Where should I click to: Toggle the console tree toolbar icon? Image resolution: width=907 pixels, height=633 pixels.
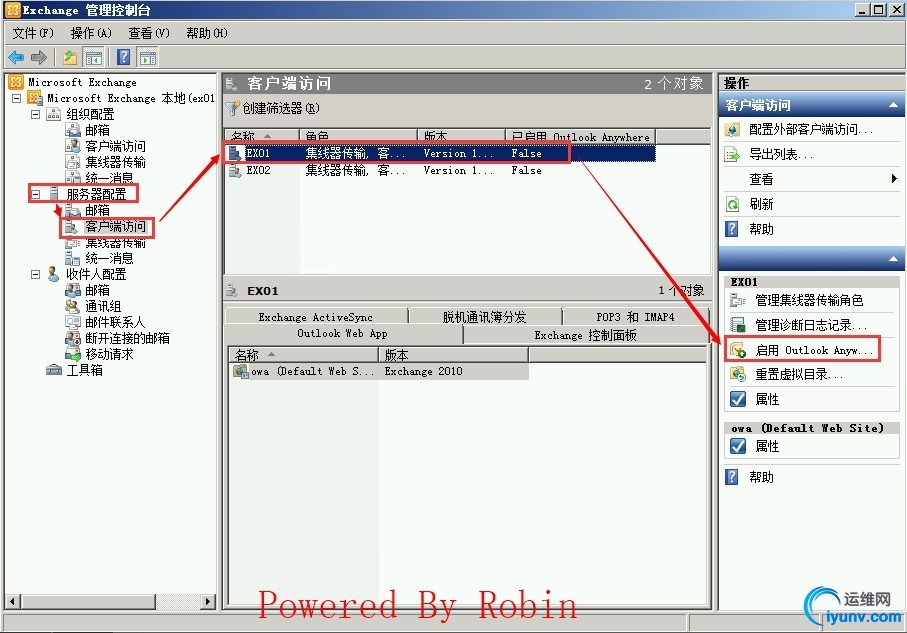pos(93,57)
